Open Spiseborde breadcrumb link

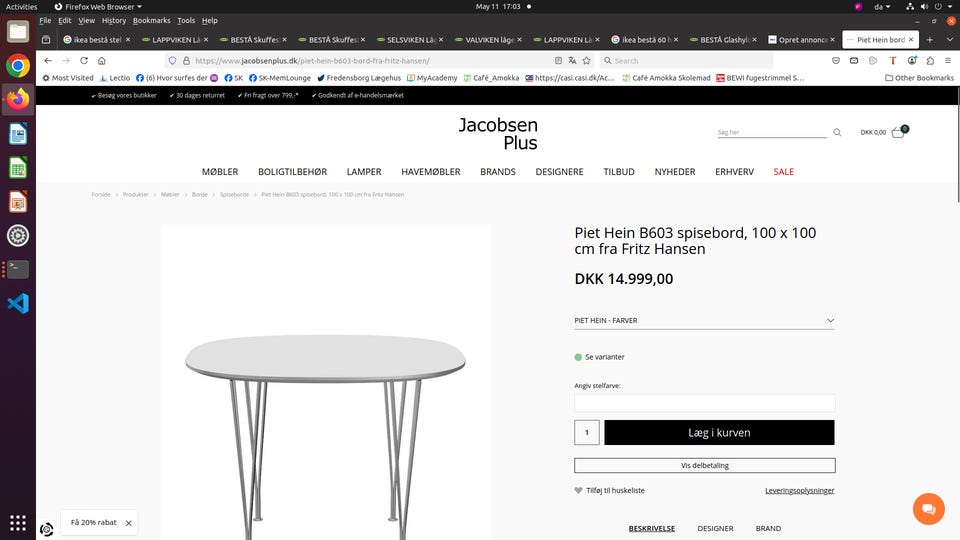point(234,195)
